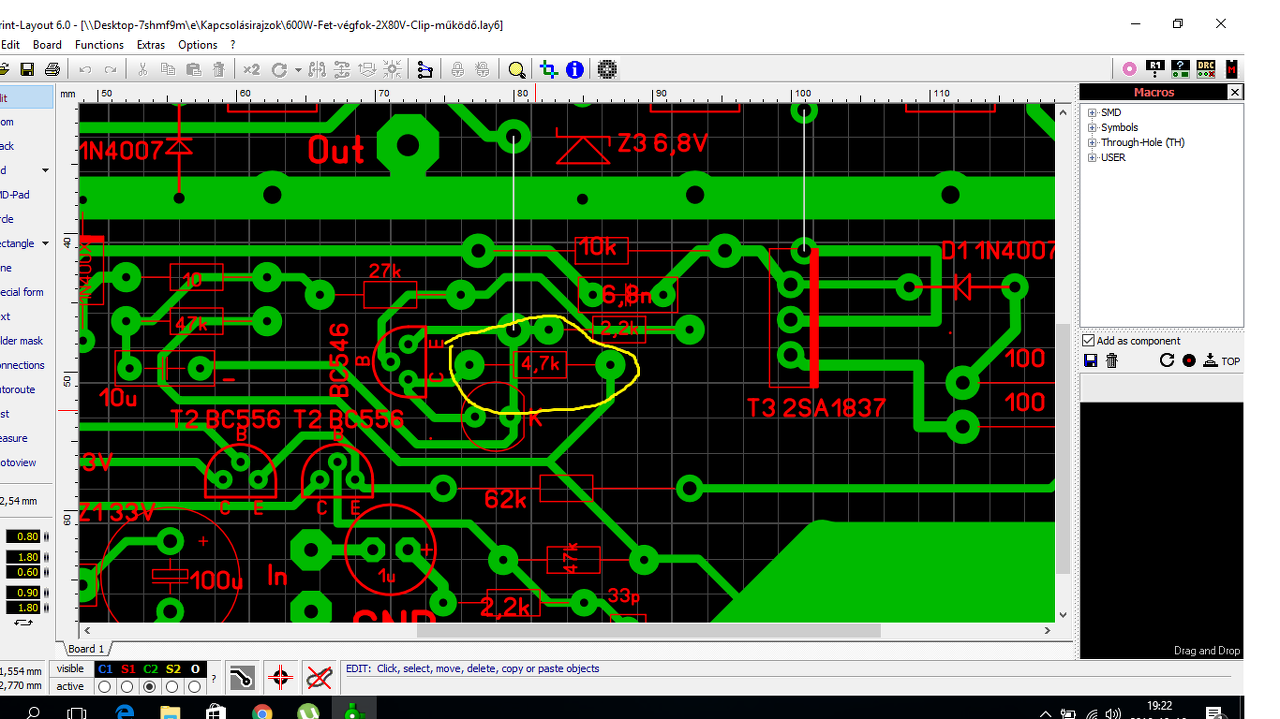The height and width of the screenshot is (719, 1280).
Task: Click the x2 Duplicate icon
Action: (x=251, y=70)
